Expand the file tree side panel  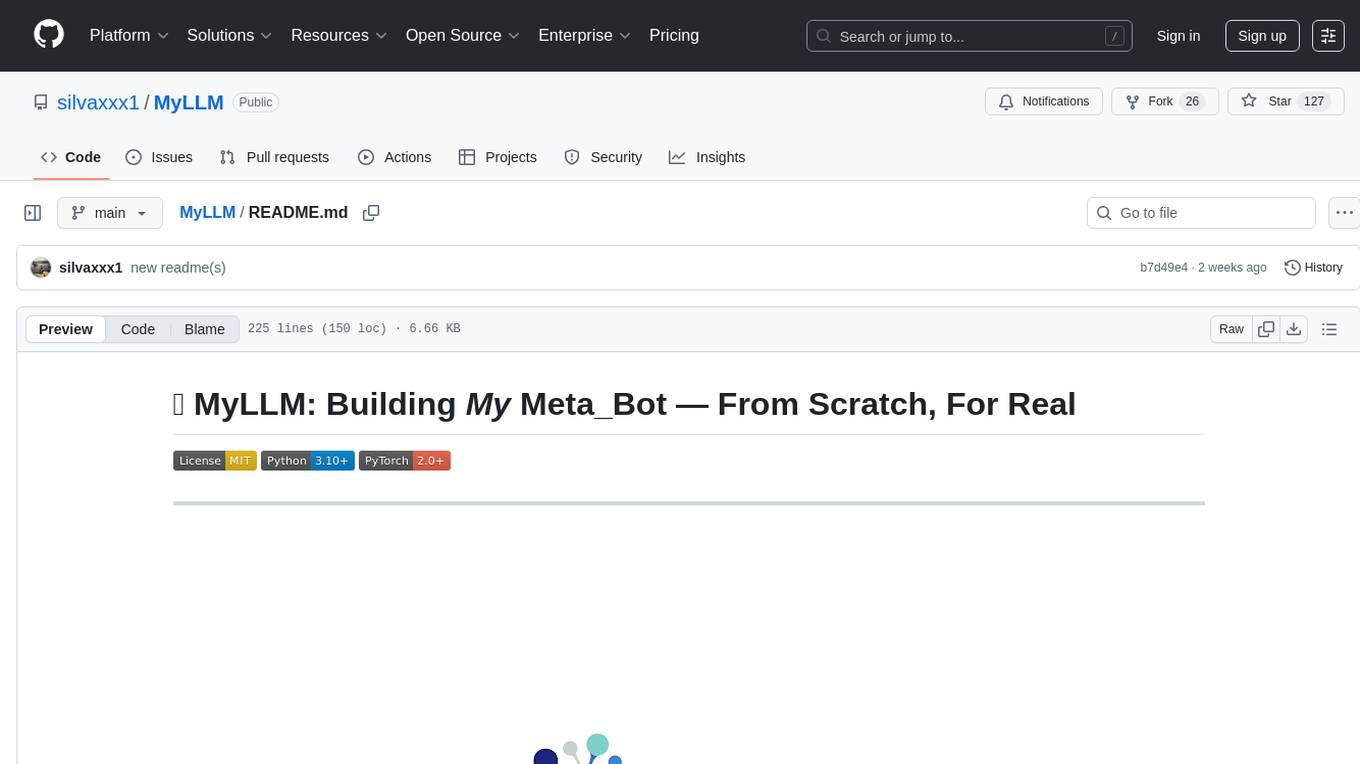(33, 213)
